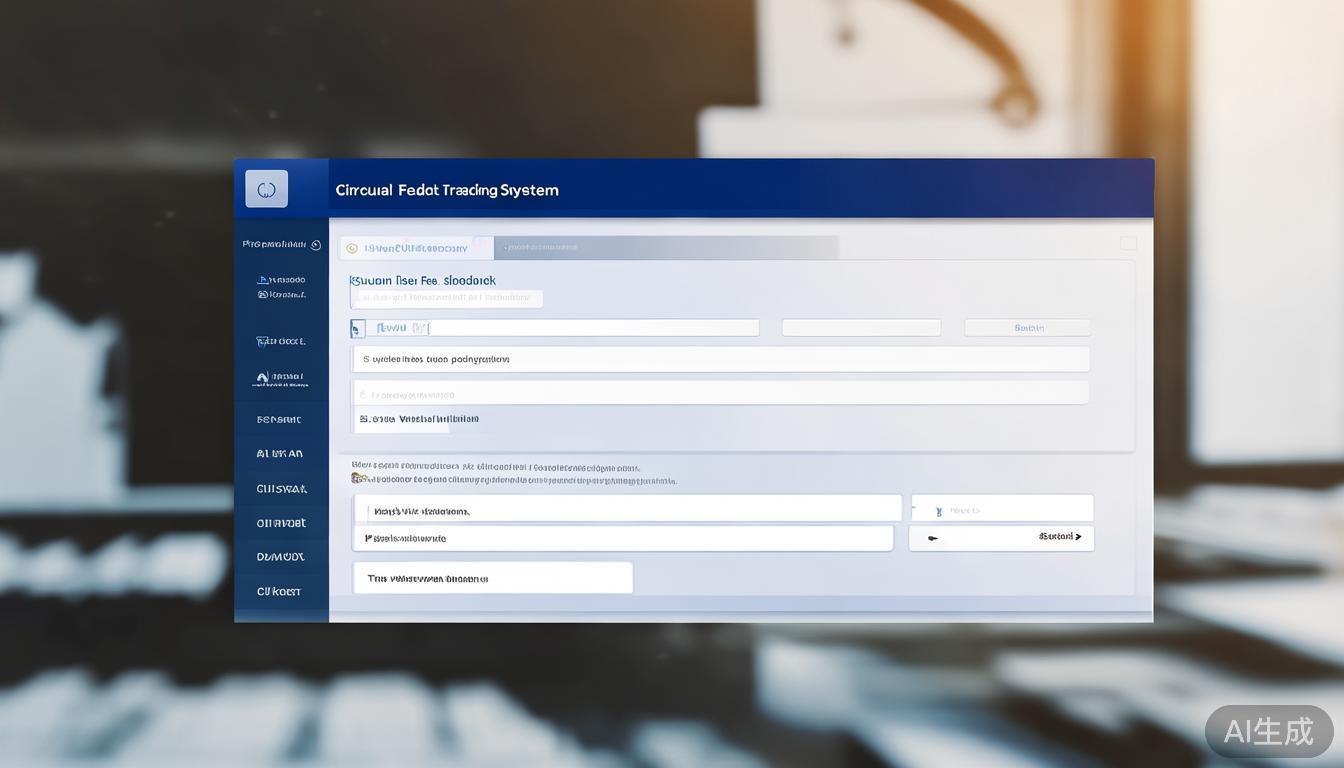
Task: Open the third wide row in the upper form
Action: tap(720, 393)
